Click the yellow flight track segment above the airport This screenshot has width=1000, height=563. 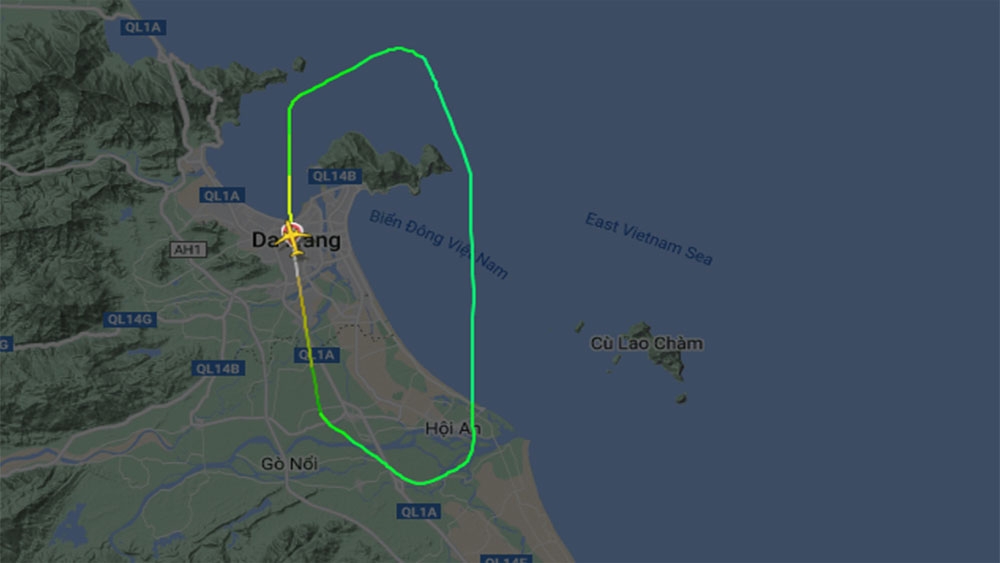(290, 194)
